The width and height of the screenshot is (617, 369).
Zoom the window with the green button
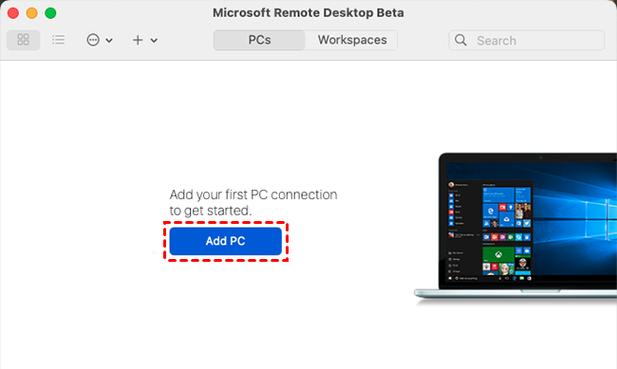click(x=50, y=13)
